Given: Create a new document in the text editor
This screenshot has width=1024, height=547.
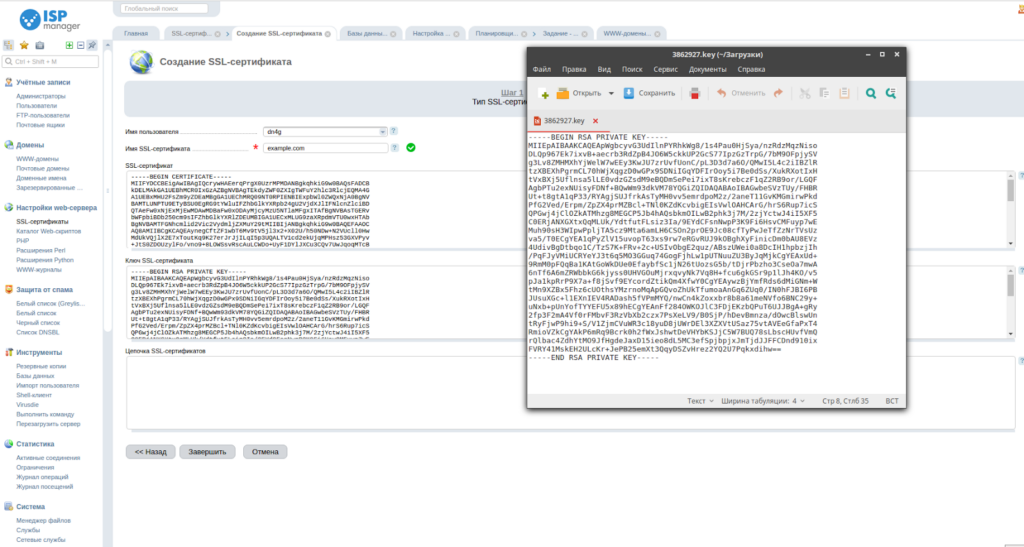Looking at the screenshot, I should pos(543,93).
